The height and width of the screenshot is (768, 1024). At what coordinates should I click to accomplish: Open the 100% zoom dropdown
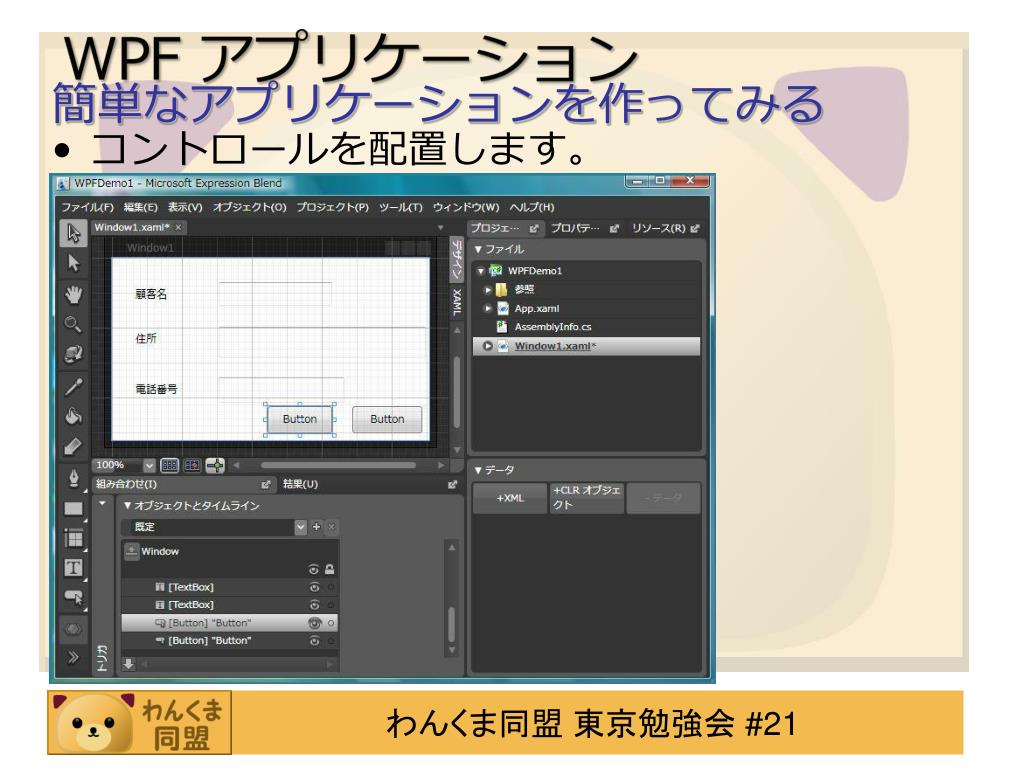(149, 466)
